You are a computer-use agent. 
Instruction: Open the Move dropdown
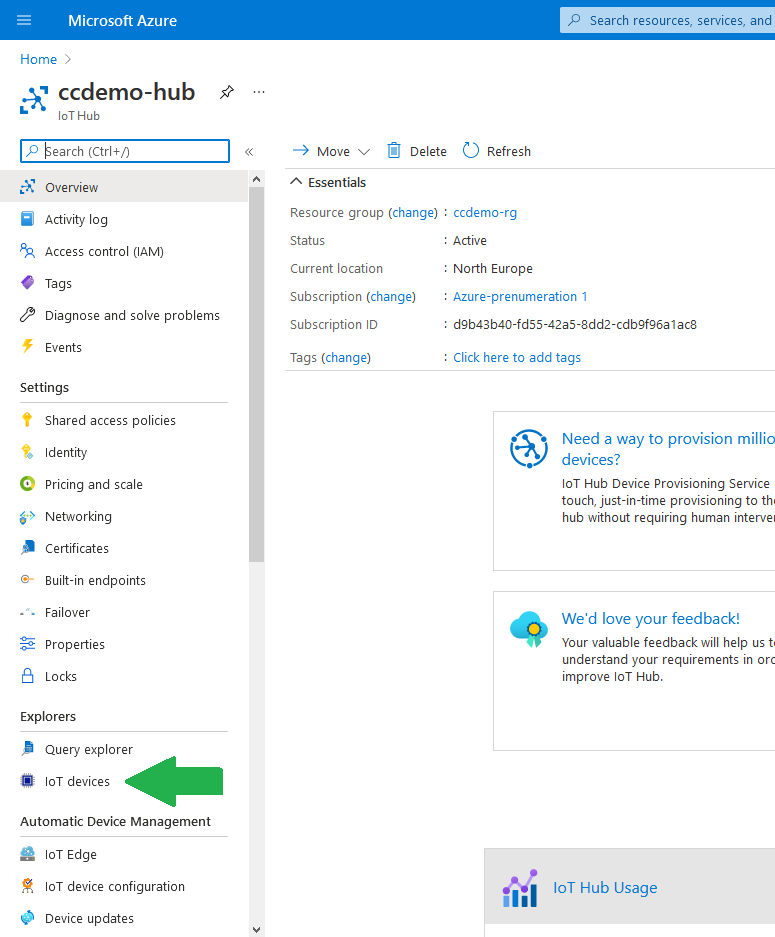pos(332,151)
